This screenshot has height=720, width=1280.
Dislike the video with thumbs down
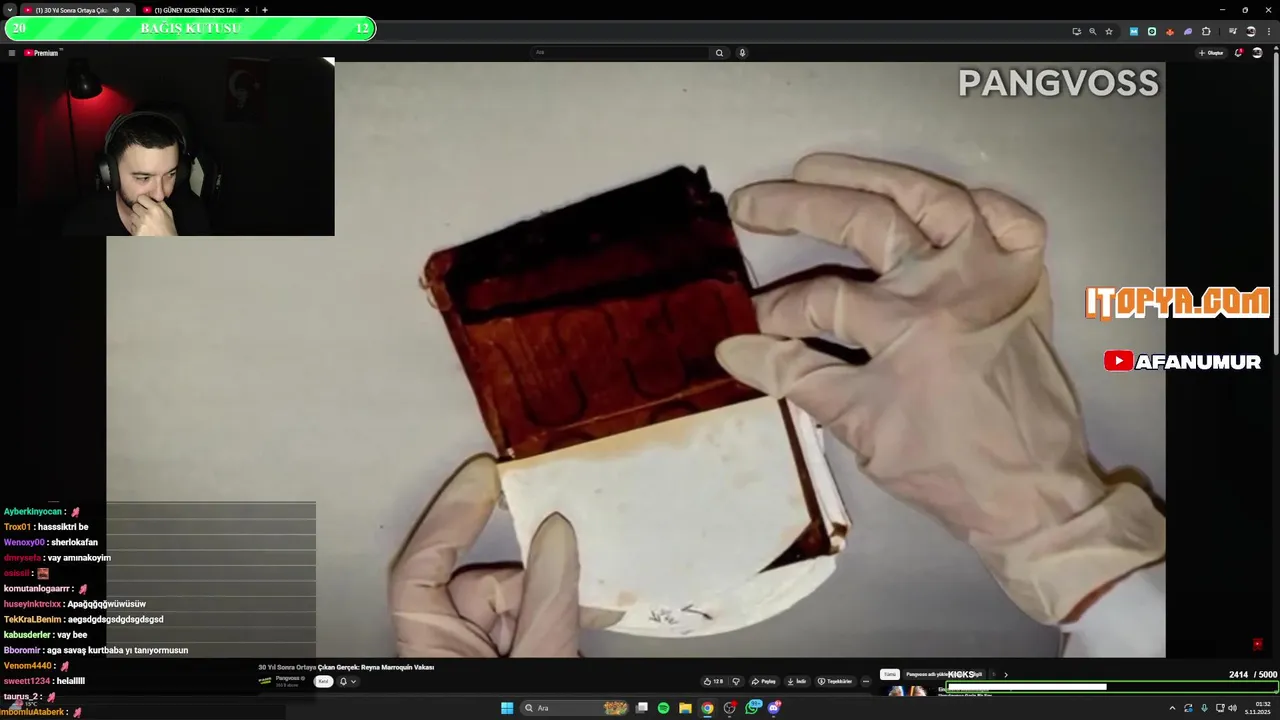[736, 681]
